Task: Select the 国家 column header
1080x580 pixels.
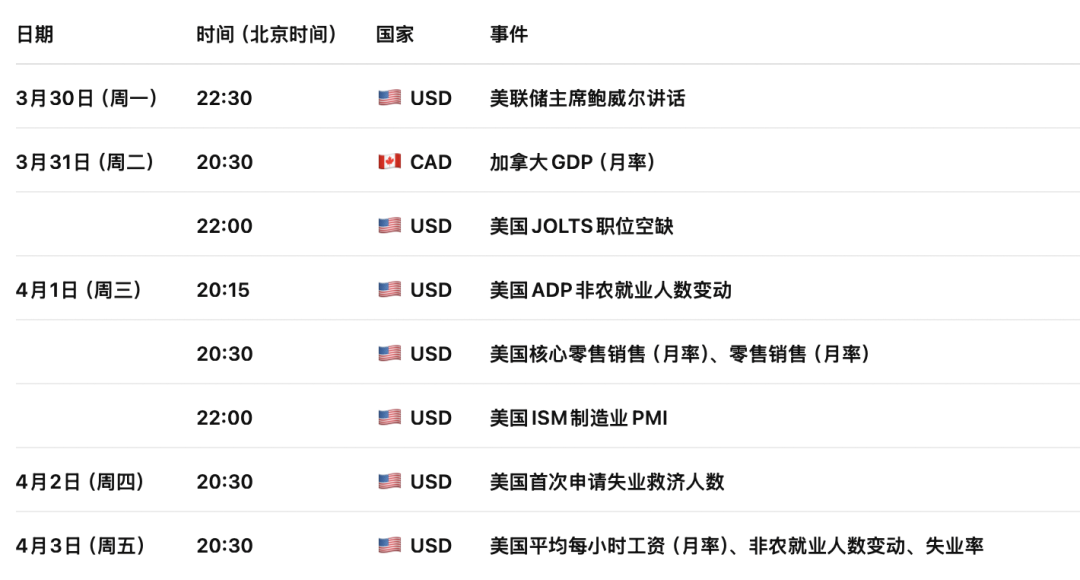Action: (x=395, y=34)
